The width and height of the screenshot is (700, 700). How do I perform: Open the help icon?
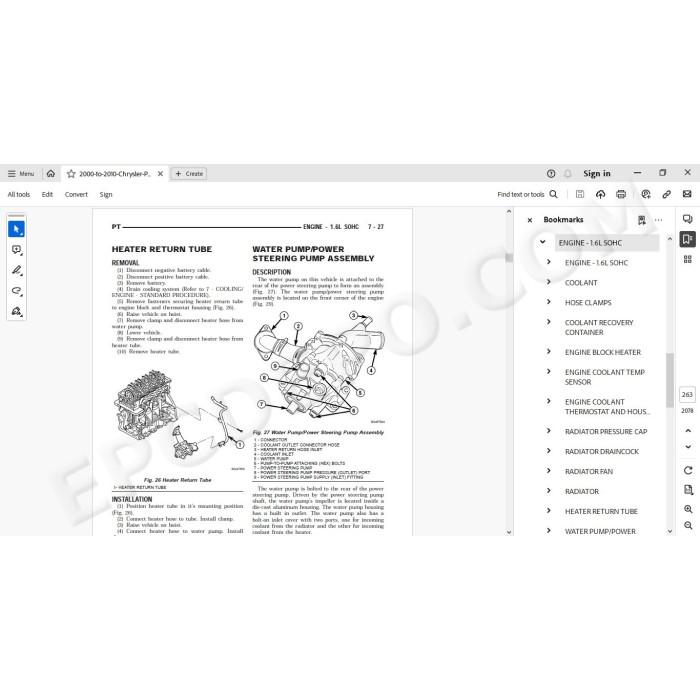click(x=551, y=174)
